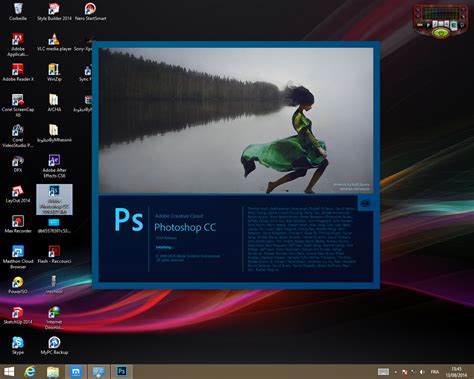Open the touch keyboard from system tray

coord(383,372)
